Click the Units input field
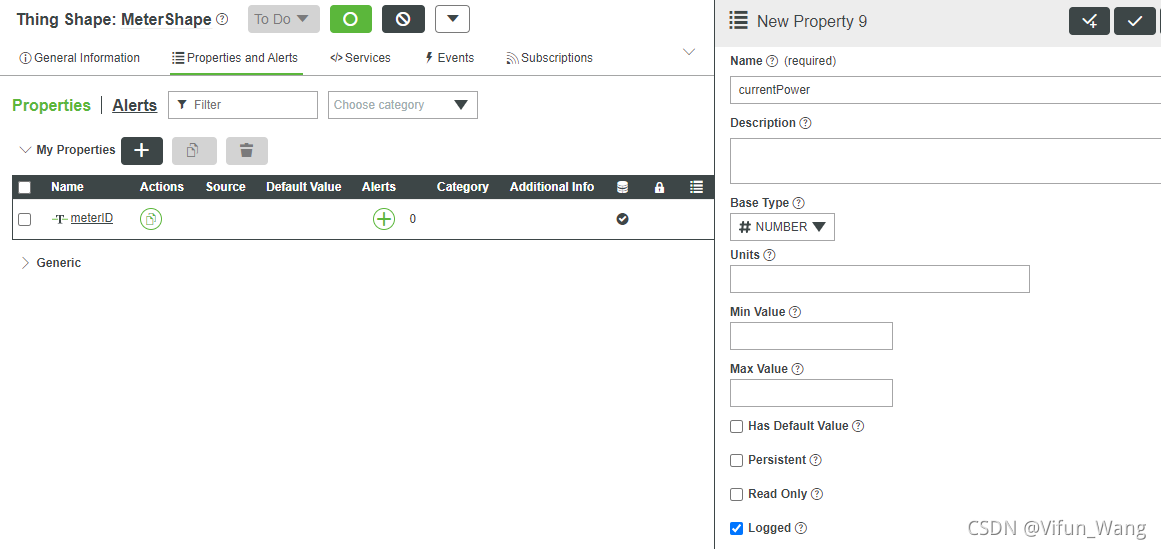 880,279
